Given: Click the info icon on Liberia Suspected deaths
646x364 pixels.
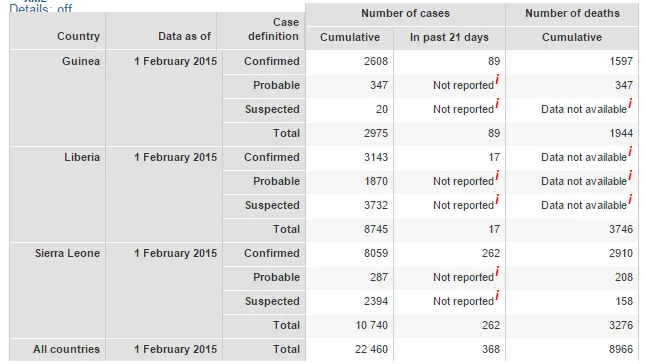Looking at the screenshot, I should point(630,199).
